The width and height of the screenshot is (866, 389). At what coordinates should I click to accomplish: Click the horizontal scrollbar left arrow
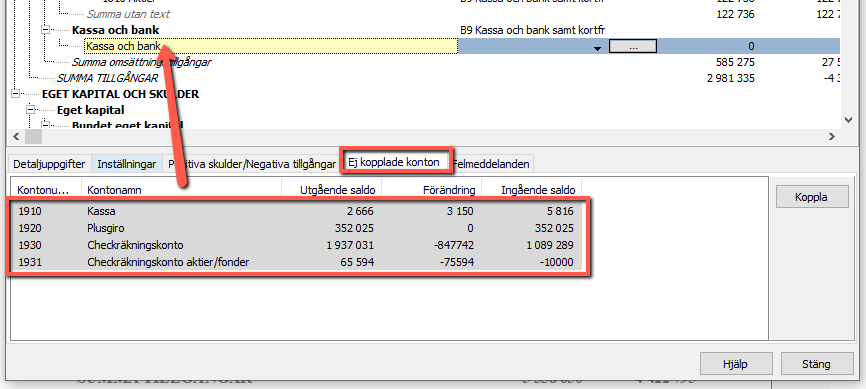pos(16,136)
